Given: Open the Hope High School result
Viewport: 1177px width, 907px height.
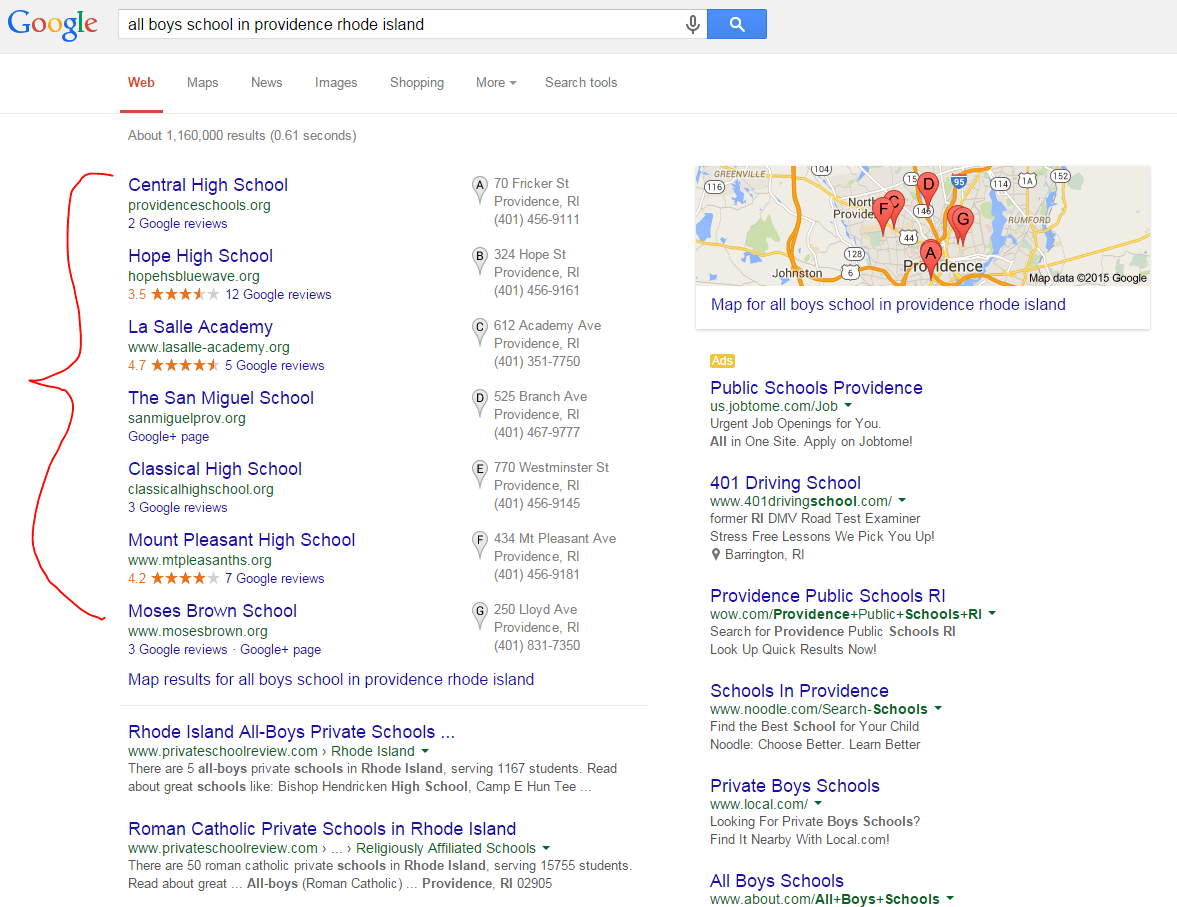Looking at the screenshot, I should (200, 256).
